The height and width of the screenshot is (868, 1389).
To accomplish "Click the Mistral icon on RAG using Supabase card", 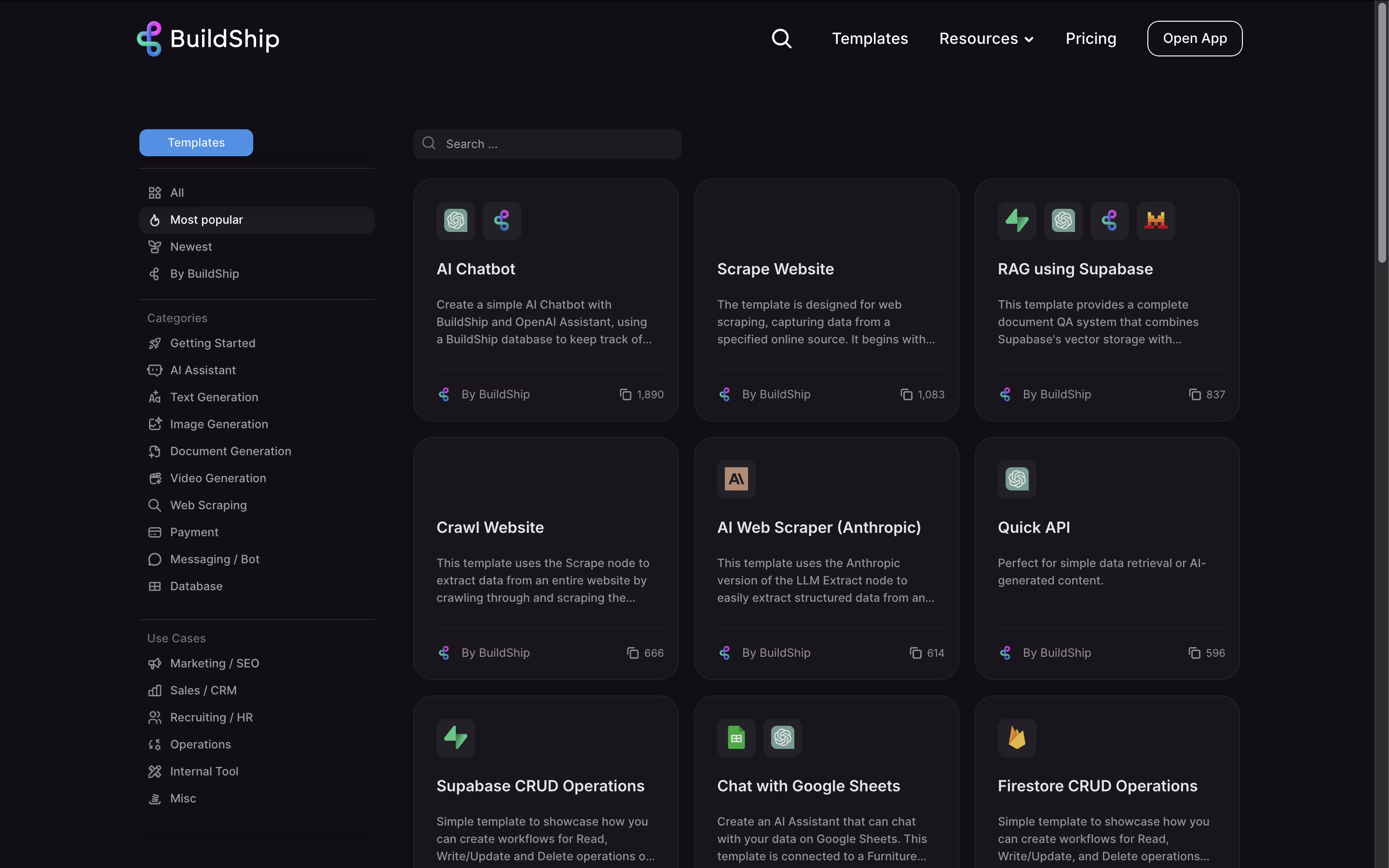I will [x=1156, y=220].
